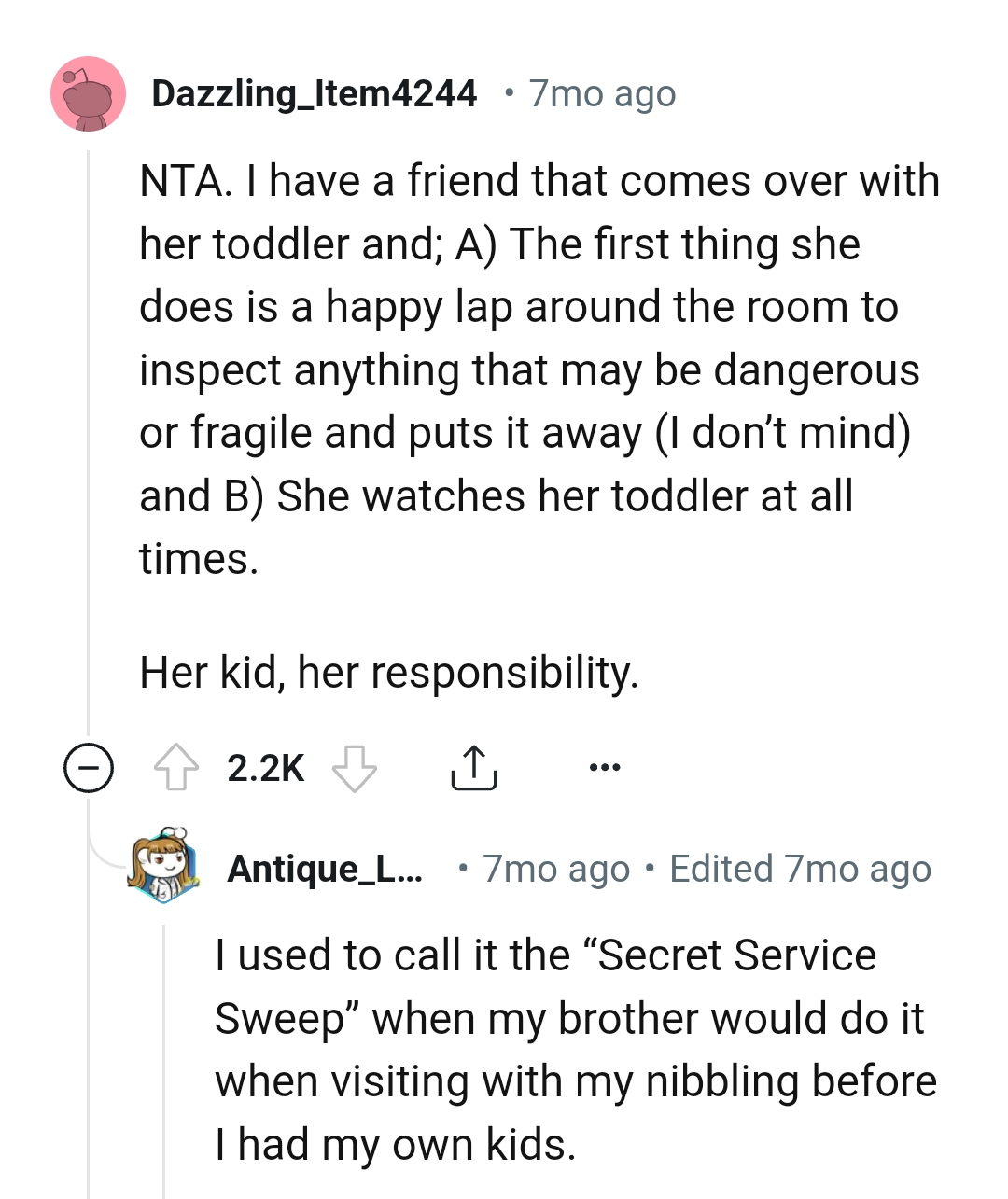This screenshot has width=1008, height=1199.
Task: Collapse via the thread line beside the Secret Service reply
Action: point(163,1054)
